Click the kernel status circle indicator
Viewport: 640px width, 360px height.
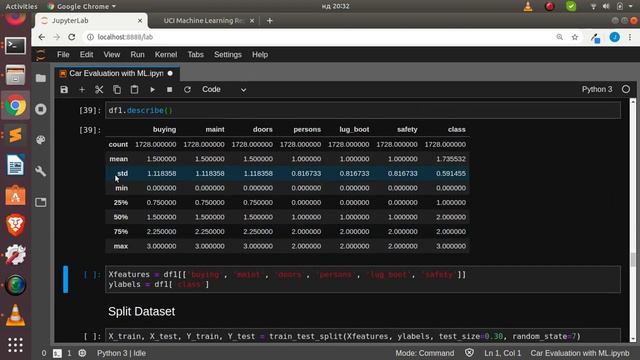pyautogui.click(x=626, y=89)
